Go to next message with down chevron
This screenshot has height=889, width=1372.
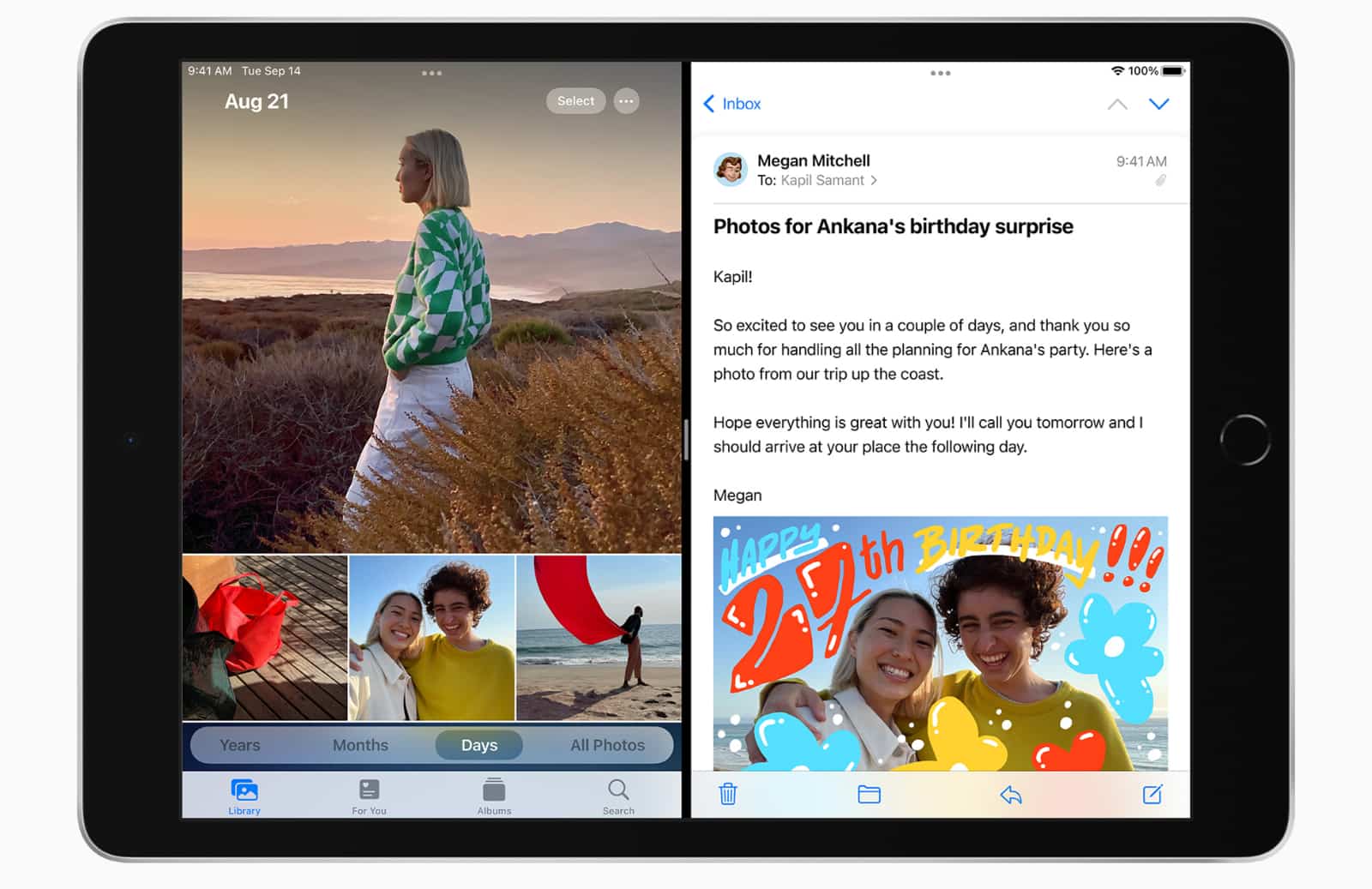[1158, 104]
